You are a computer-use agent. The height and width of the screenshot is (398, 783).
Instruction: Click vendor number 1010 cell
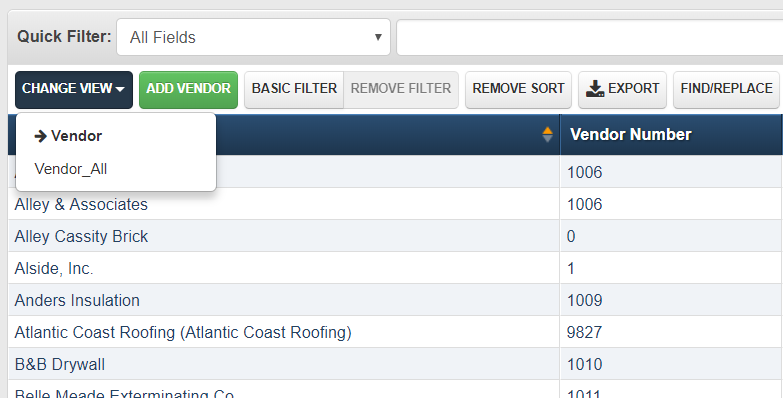pos(672,364)
